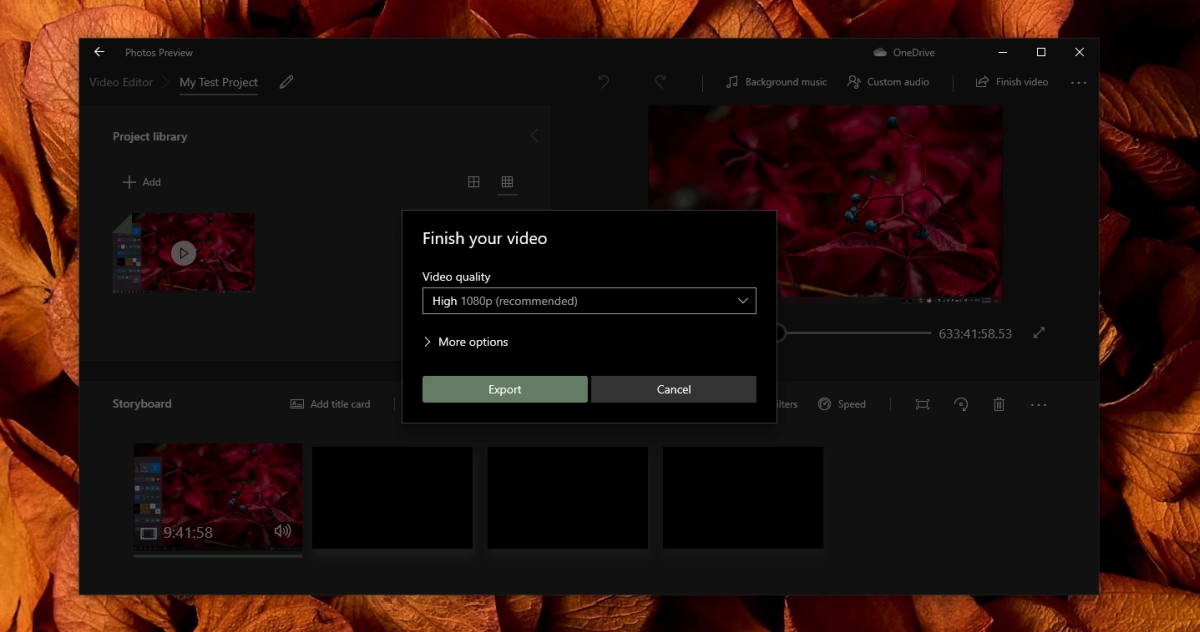
Task: Cancel the Finish your video dialog
Action: (673, 389)
